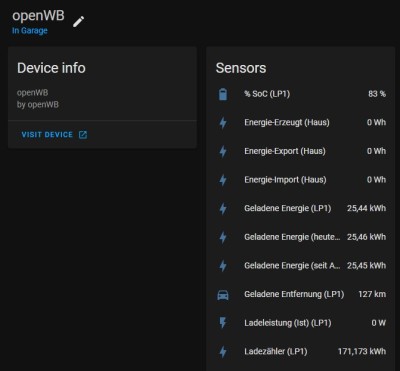This screenshot has height=371, width=400.
Task: Click the 83 % state of charge value
Action: (x=377, y=94)
